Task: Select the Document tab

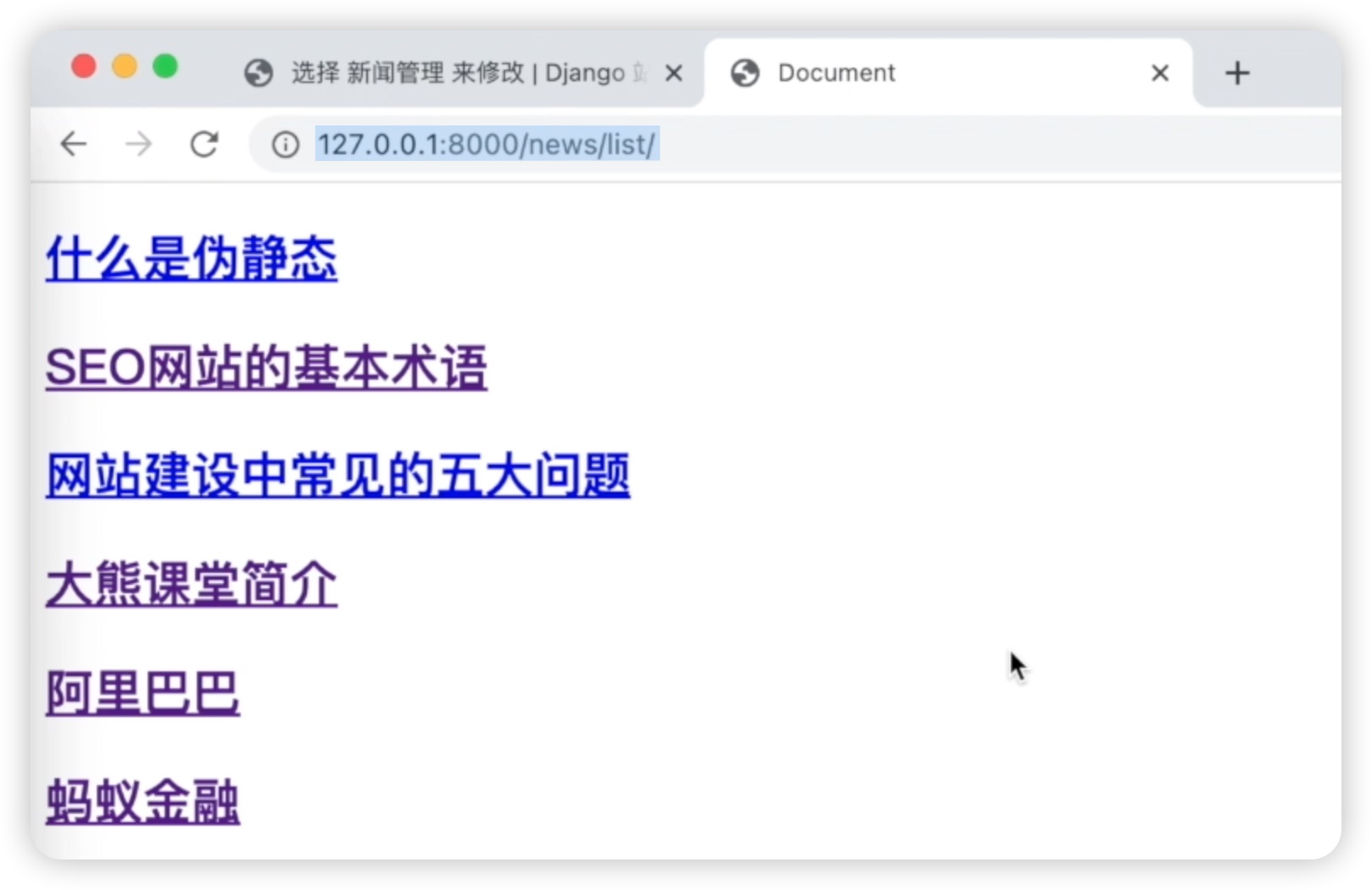Action: coord(948,73)
